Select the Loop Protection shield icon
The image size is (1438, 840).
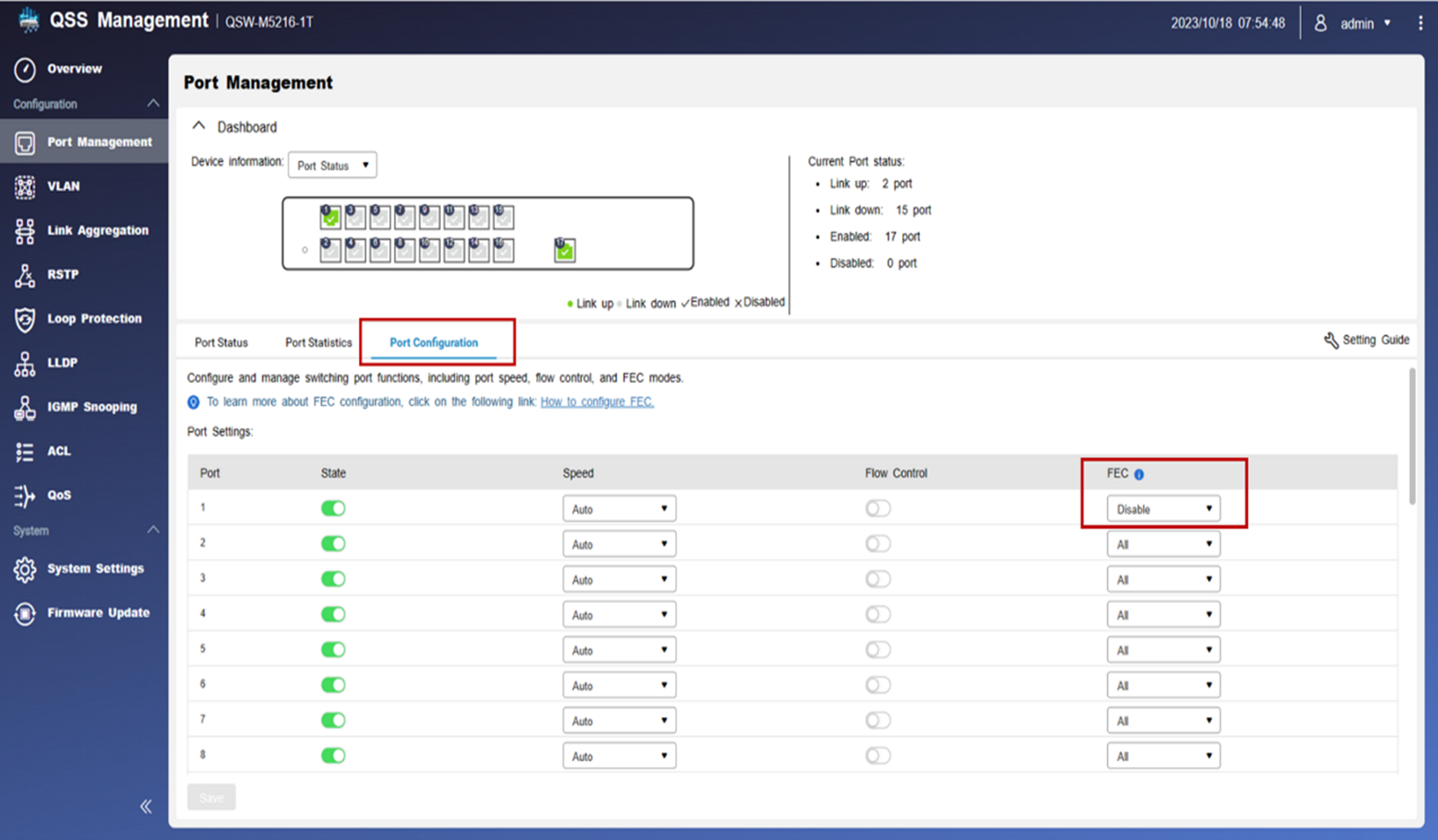point(24,319)
